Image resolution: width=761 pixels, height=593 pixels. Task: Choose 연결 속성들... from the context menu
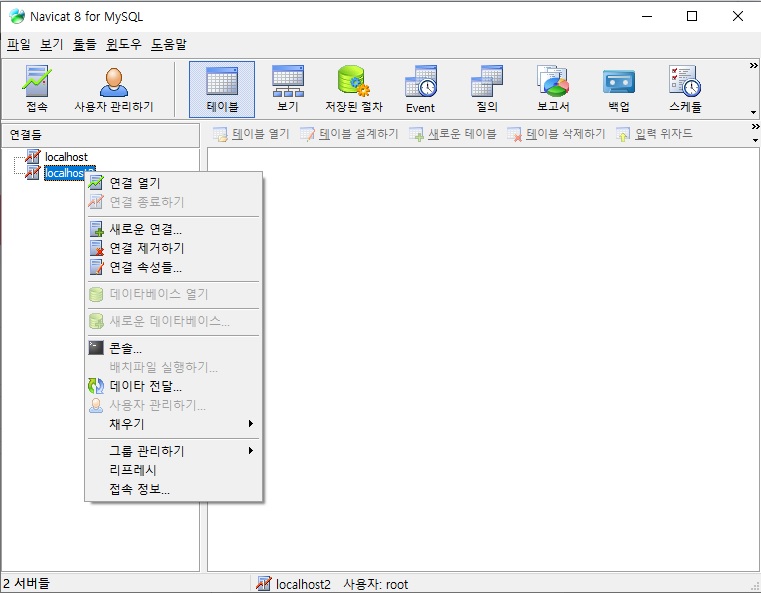pyautogui.click(x=174, y=267)
